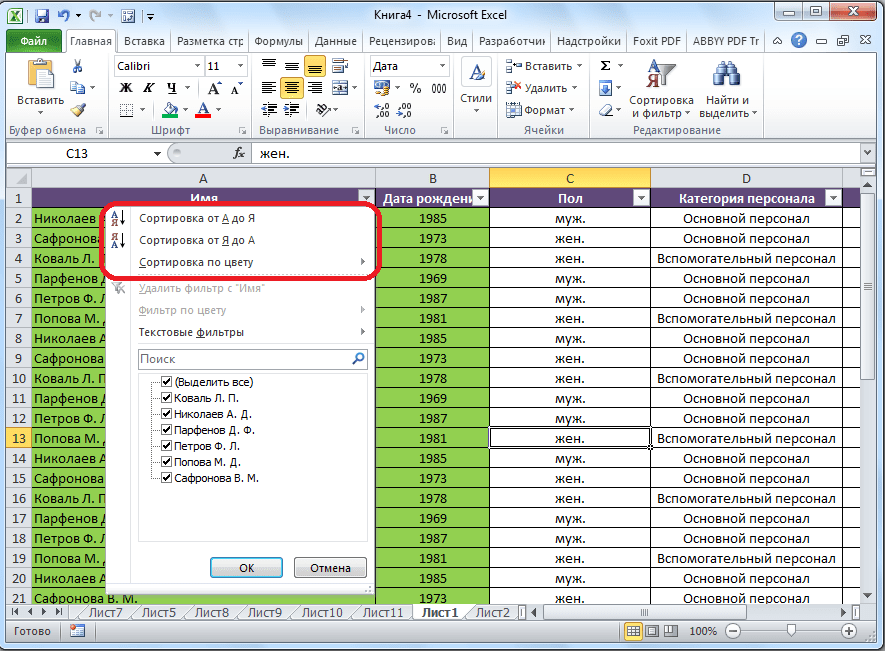Select the Format Painter brush
Viewport: 885px width, 651px height.
coord(78,110)
